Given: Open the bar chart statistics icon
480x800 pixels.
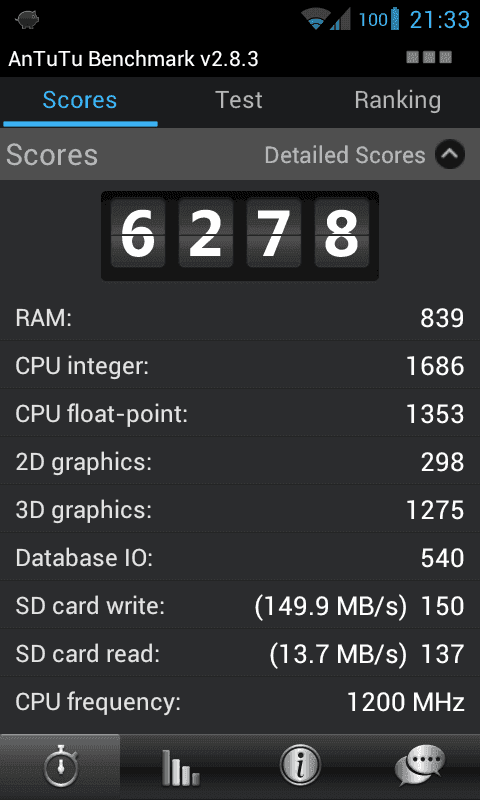Looking at the screenshot, I should [x=180, y=767].
